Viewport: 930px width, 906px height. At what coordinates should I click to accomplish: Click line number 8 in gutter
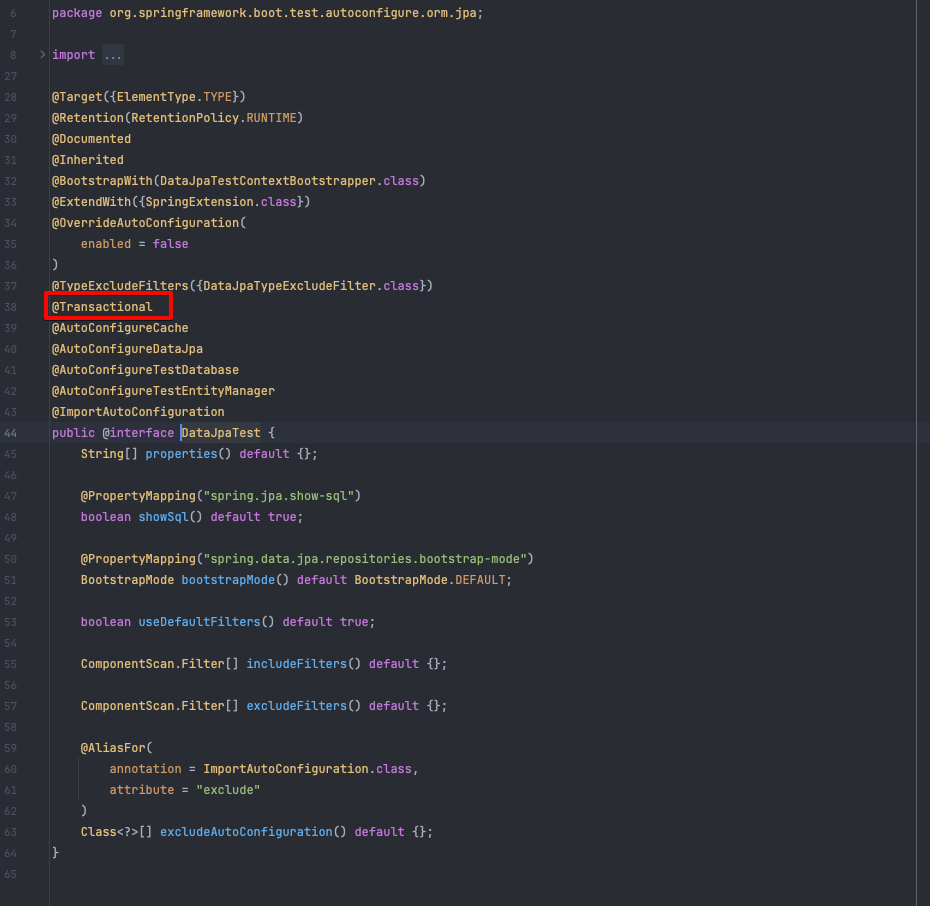point(13,55)
